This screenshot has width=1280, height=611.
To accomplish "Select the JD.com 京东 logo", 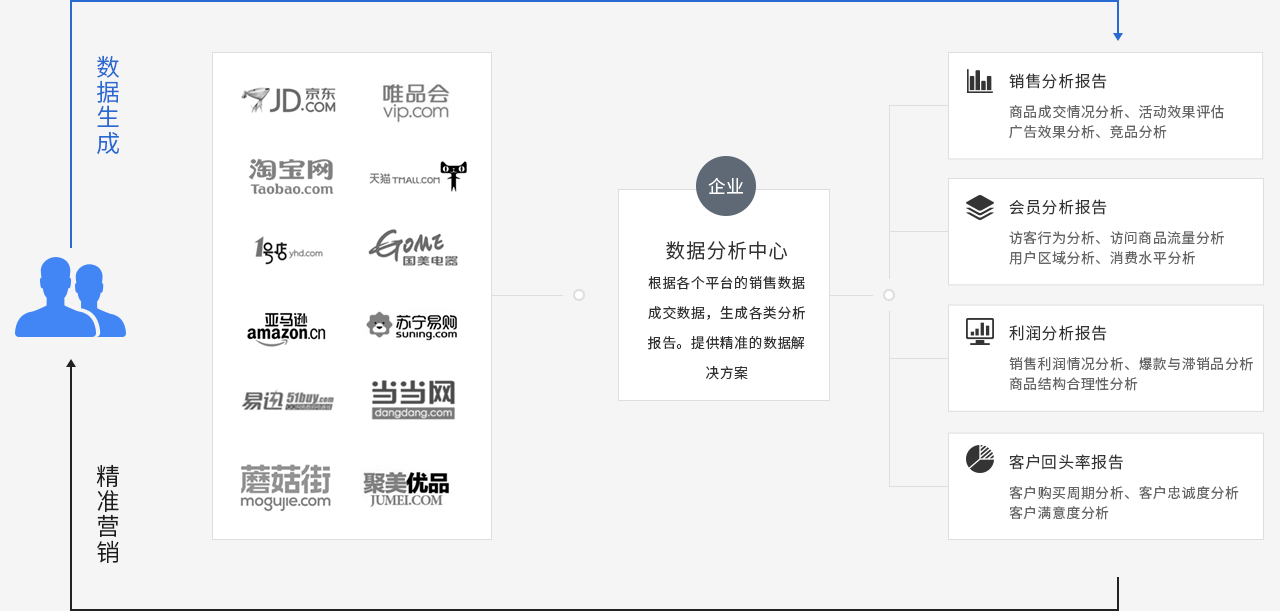I will [287, 99].
